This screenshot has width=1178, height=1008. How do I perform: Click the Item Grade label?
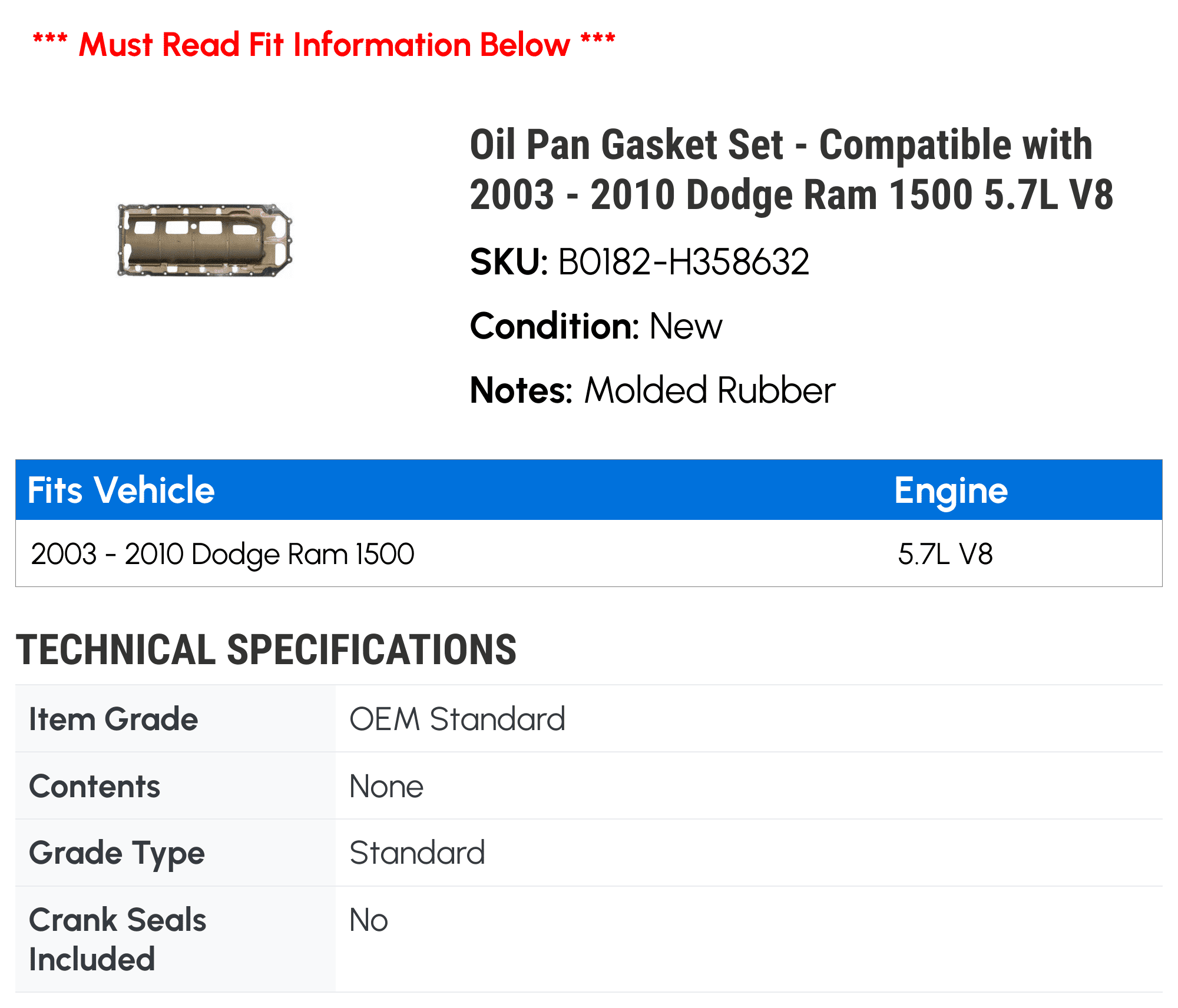[114, 719]
